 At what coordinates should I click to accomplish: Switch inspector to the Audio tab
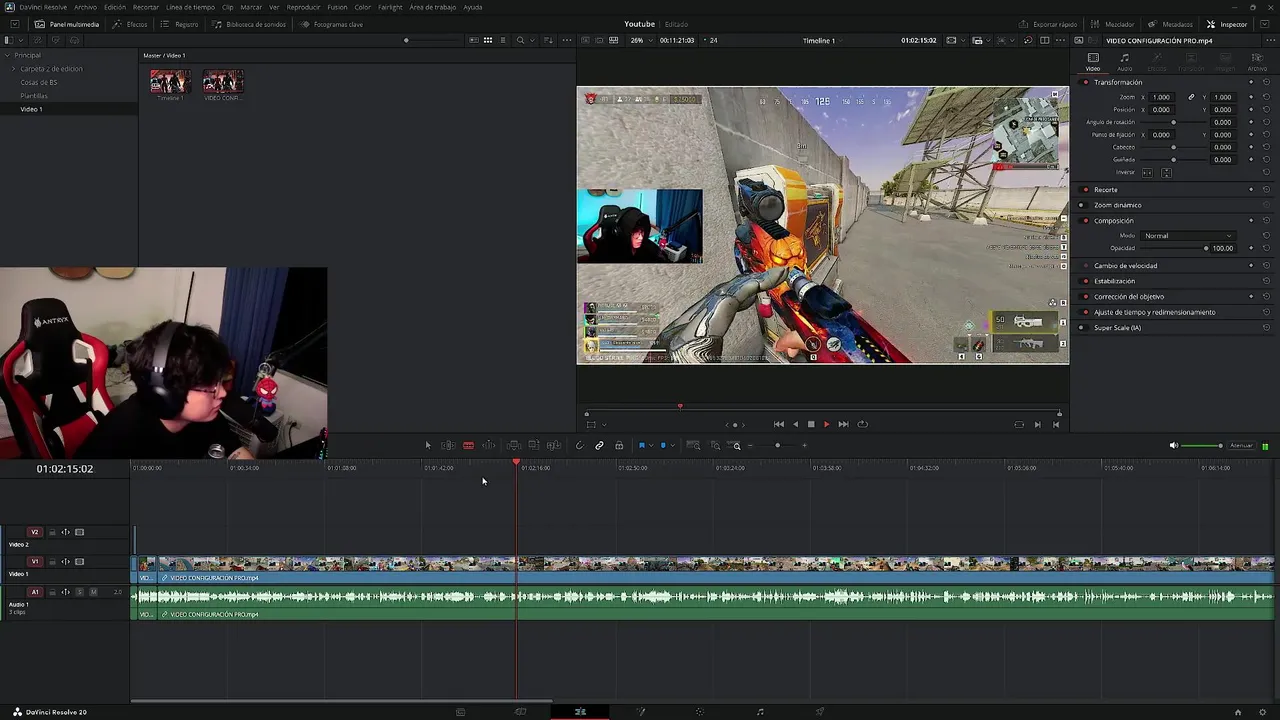click(1124, 62)
